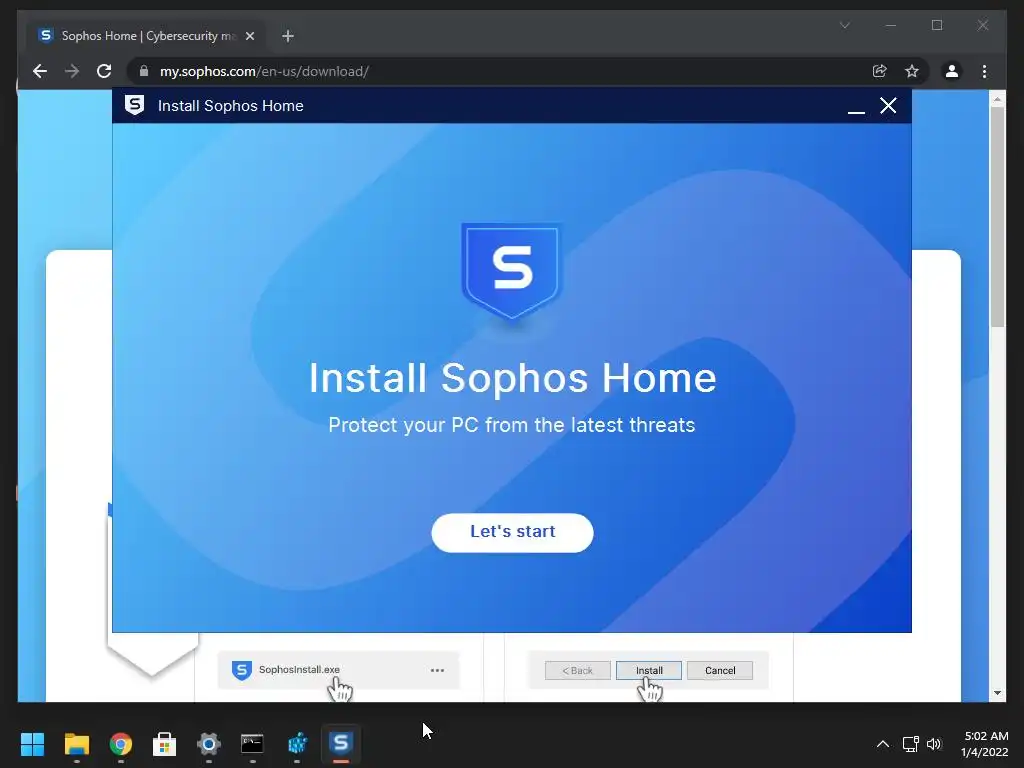This screenshot has height=768, width=1024.
Task: Show hidden system tray icons
Action: click(882, 744)
